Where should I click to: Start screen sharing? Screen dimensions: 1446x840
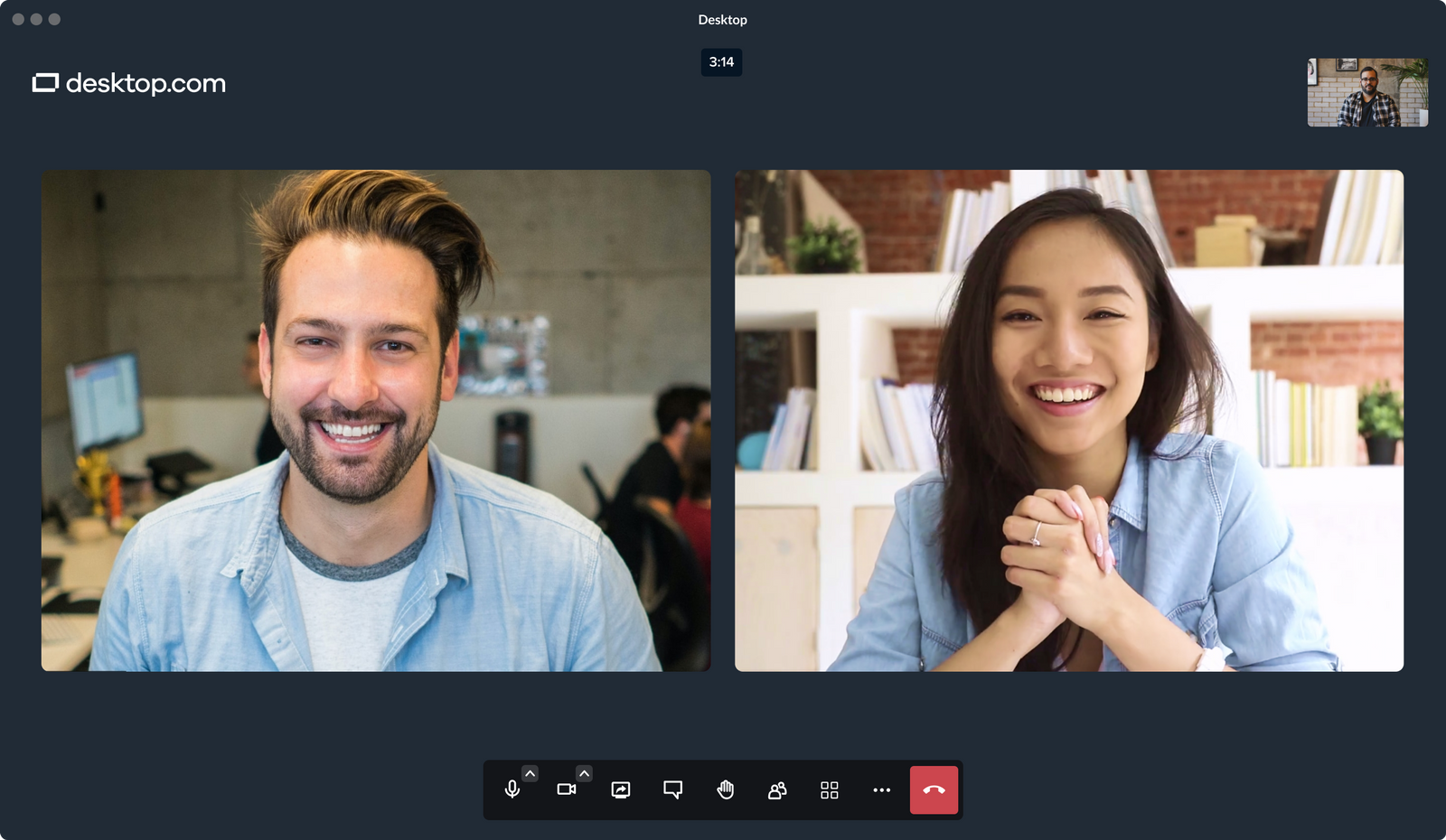[620, 789]
